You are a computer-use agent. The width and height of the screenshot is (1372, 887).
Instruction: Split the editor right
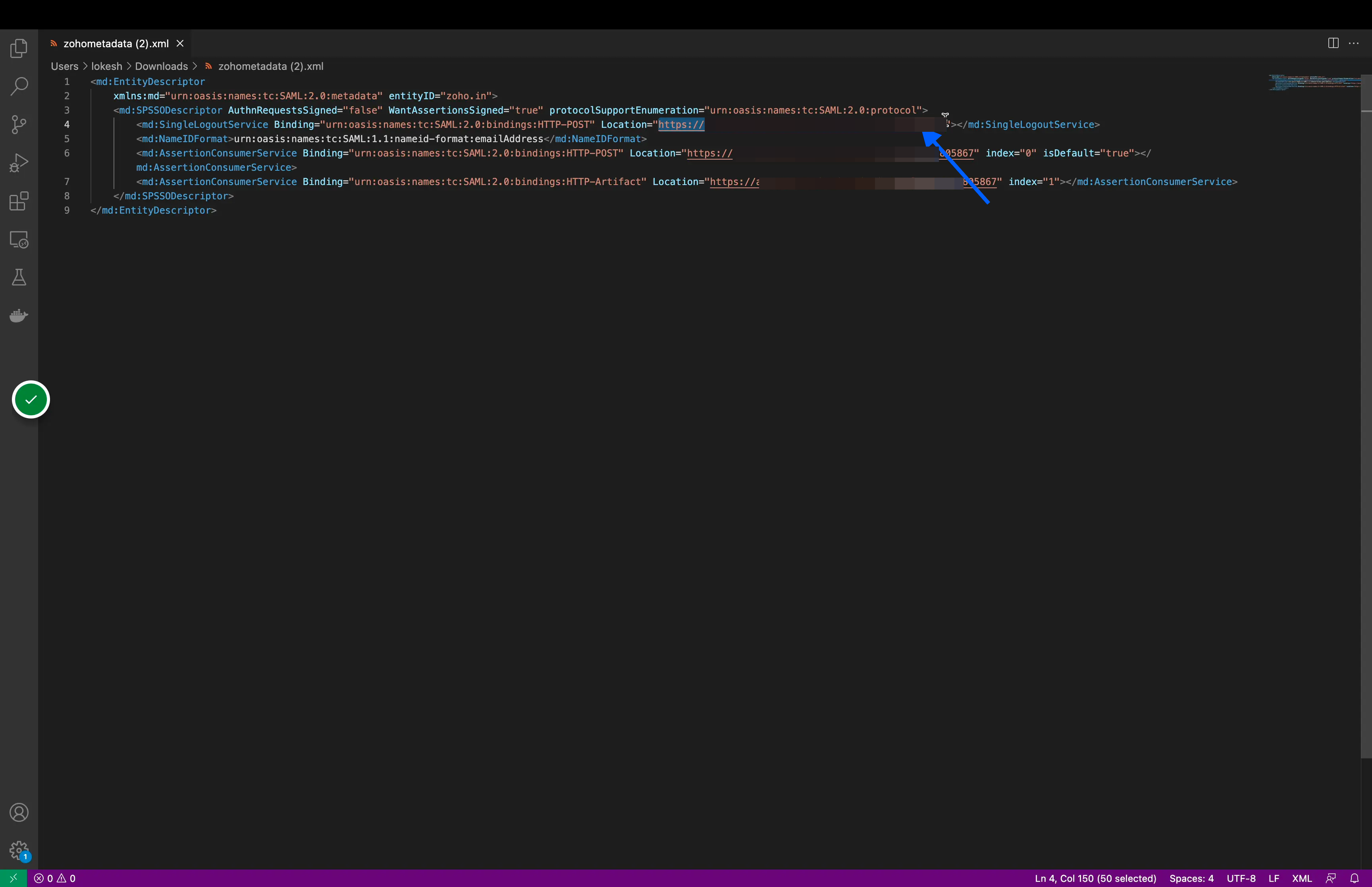point(1333,43)
